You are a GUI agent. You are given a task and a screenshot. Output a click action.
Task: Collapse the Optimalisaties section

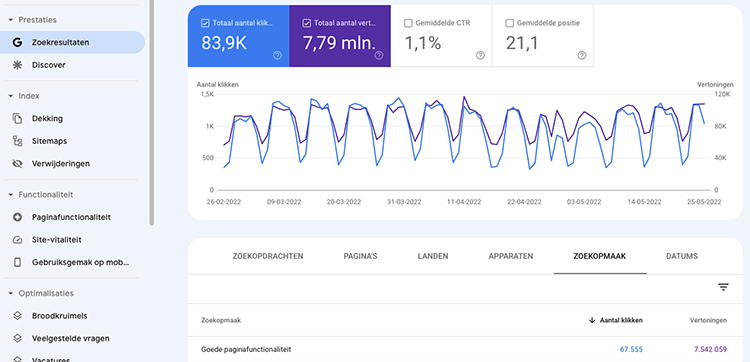(x=10, y=293)
